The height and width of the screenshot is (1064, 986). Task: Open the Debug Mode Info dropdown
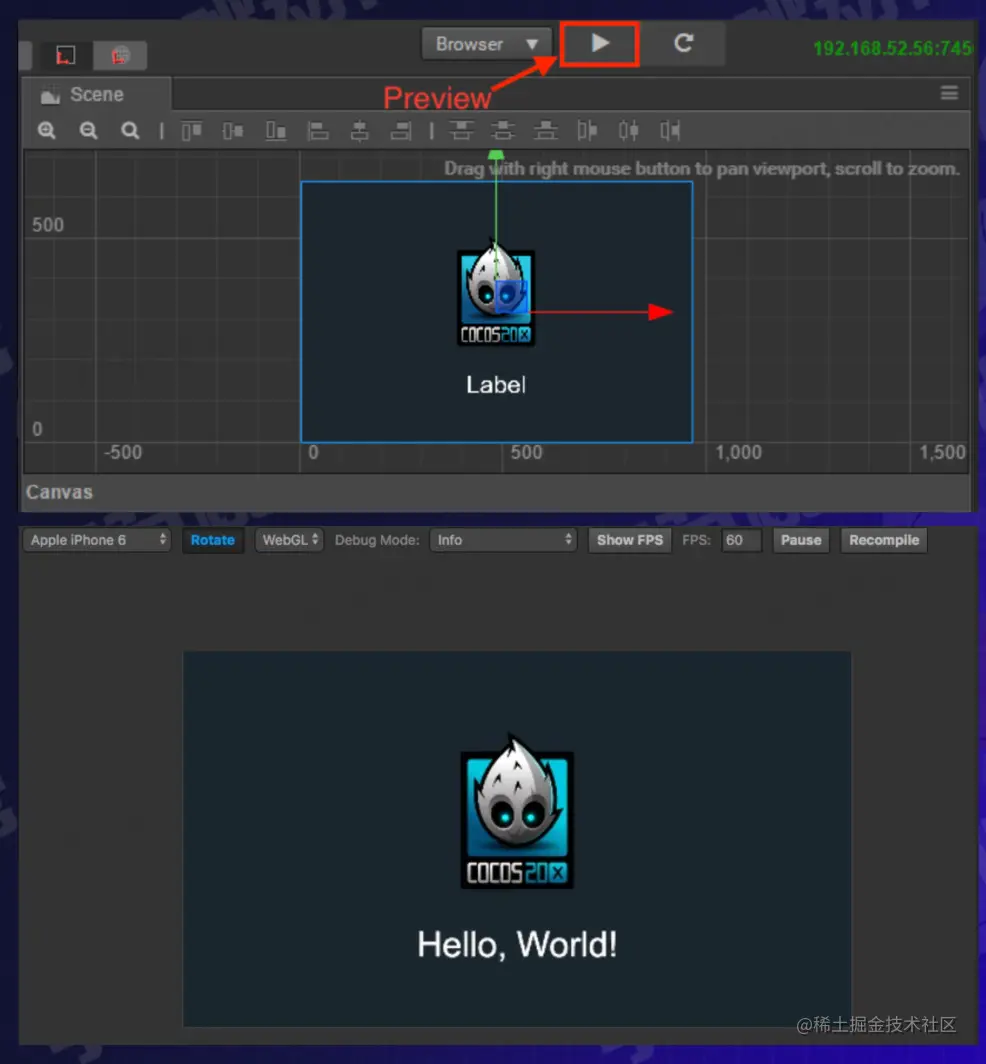click(504, 540)
